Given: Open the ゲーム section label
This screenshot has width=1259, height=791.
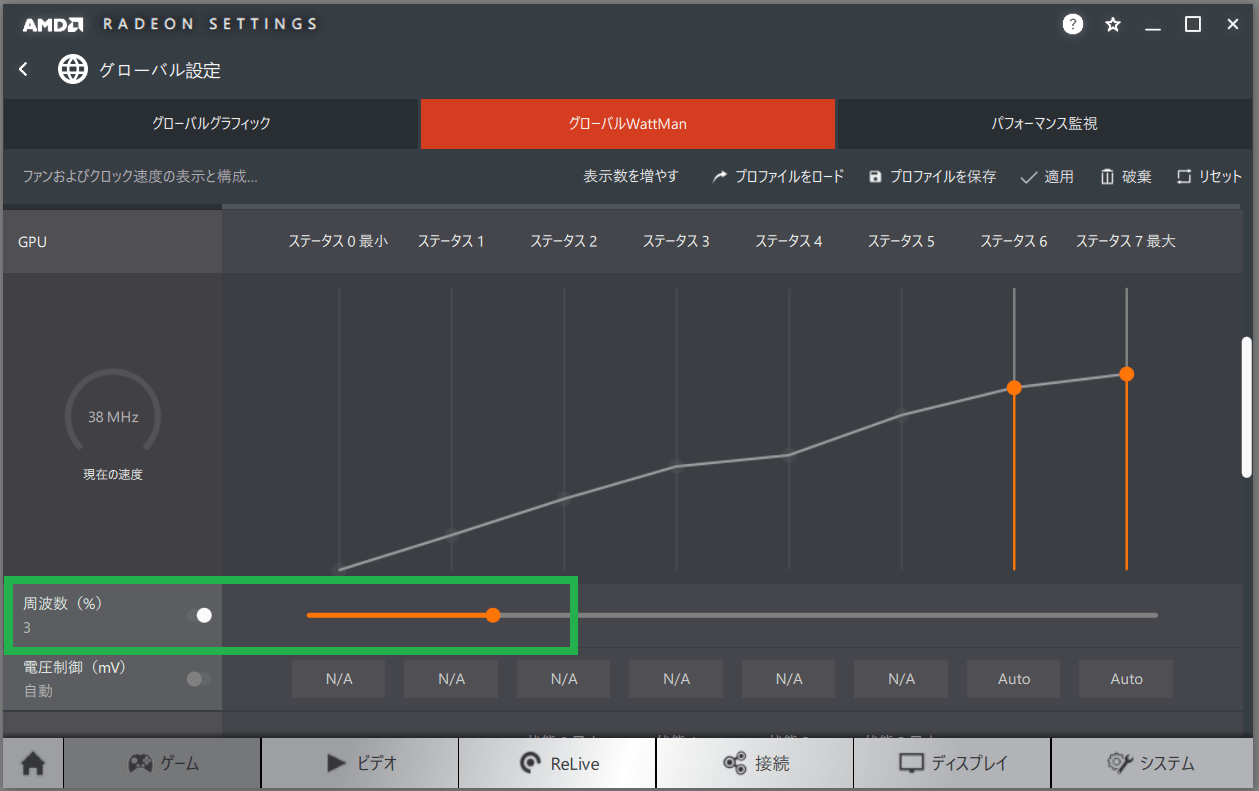Looking at the screenshot, I should coord(180,764).
